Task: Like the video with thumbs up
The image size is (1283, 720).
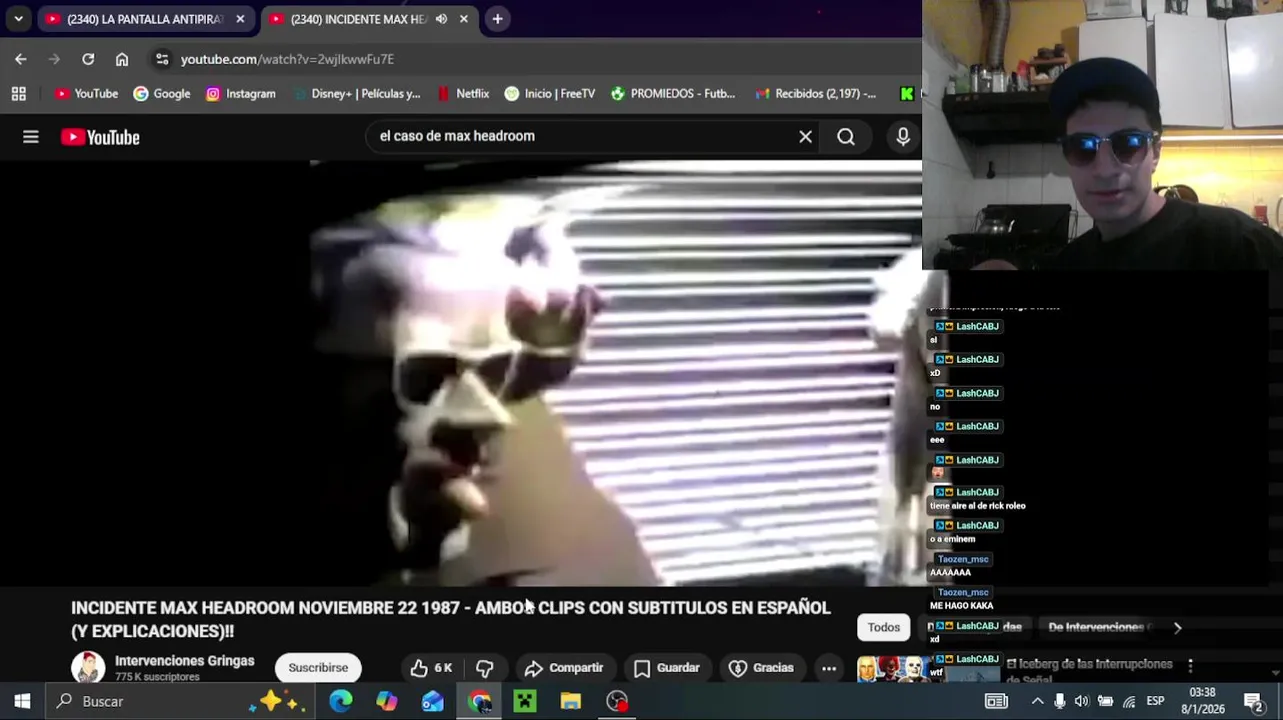Action: [430, 668]
